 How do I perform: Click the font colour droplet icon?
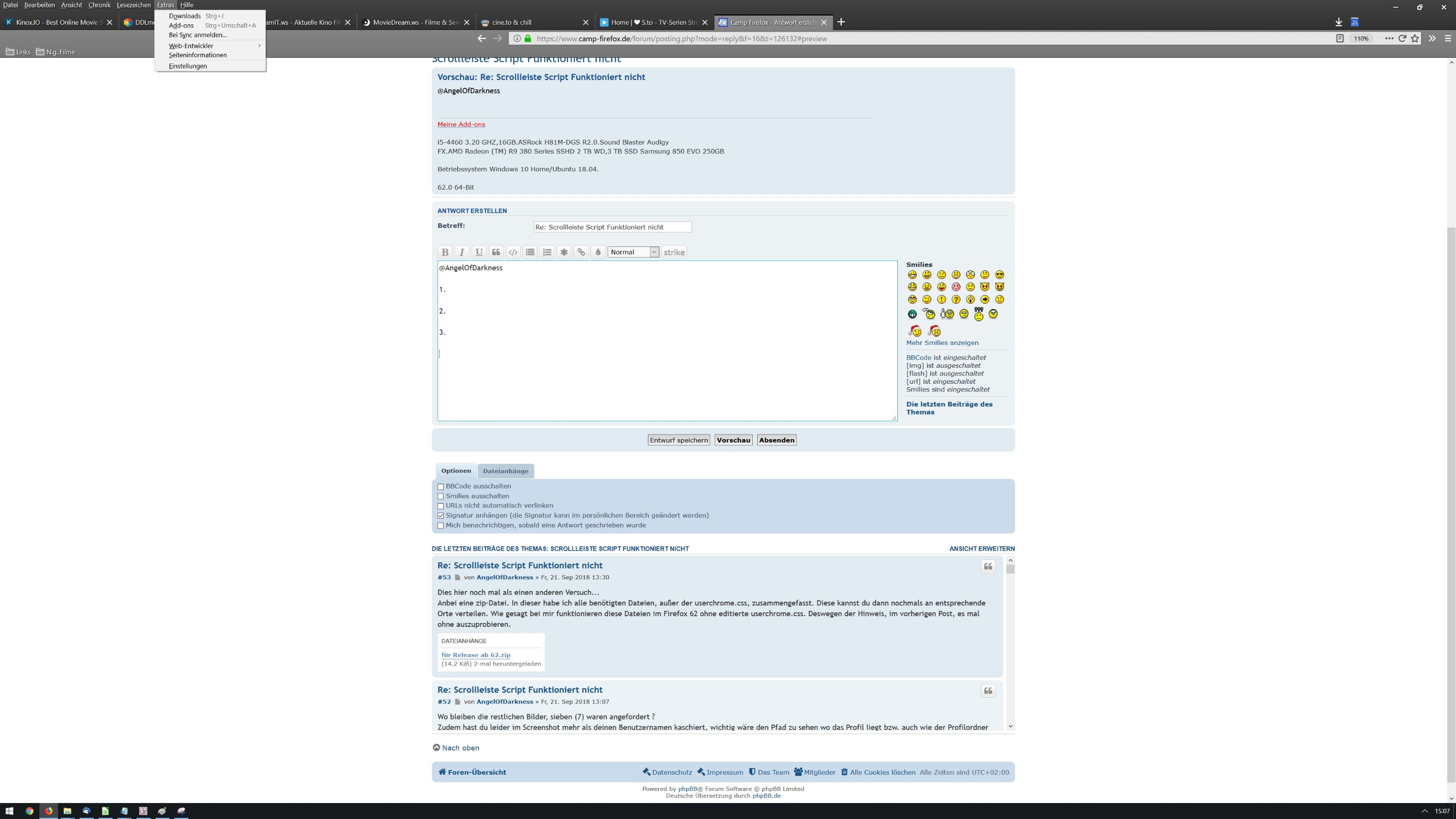597,252
